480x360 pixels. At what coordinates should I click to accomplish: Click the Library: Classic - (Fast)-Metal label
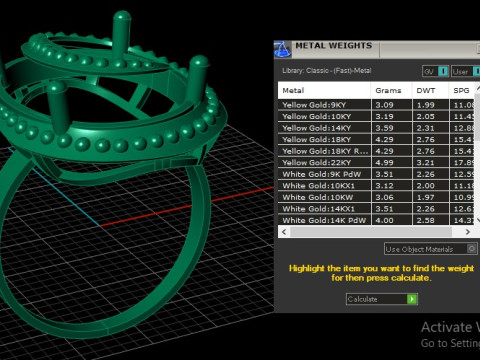pos(327,71)
